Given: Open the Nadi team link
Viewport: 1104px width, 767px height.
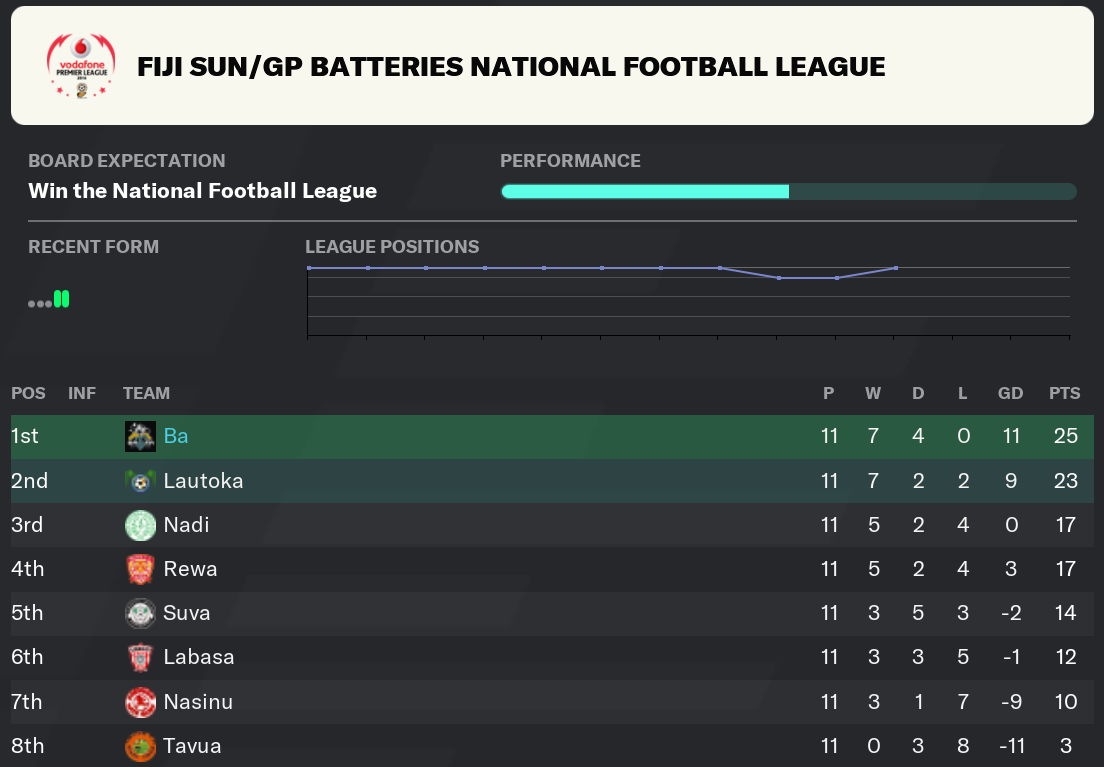Looking at the screenshot, I should pyautogui.click(x=186, y=525).
